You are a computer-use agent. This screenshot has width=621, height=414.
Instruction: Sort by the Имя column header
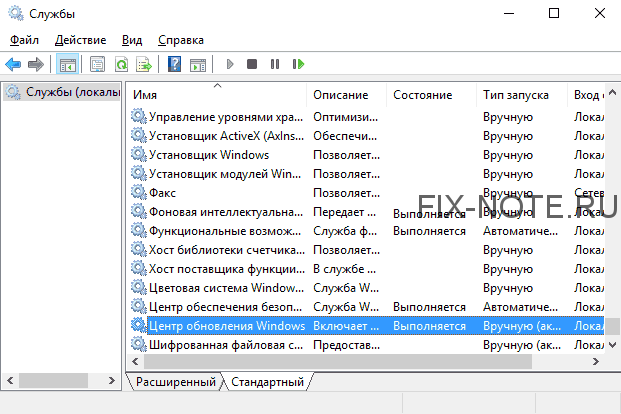(217, 95)
